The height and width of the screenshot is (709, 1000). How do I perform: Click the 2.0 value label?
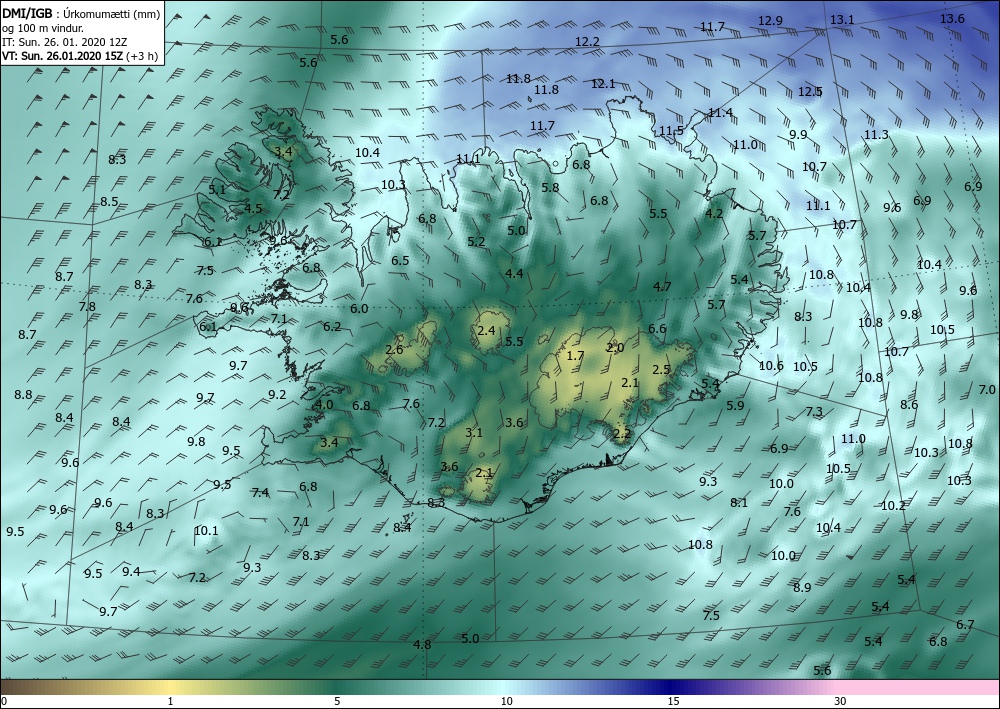(x=615, y=348)
